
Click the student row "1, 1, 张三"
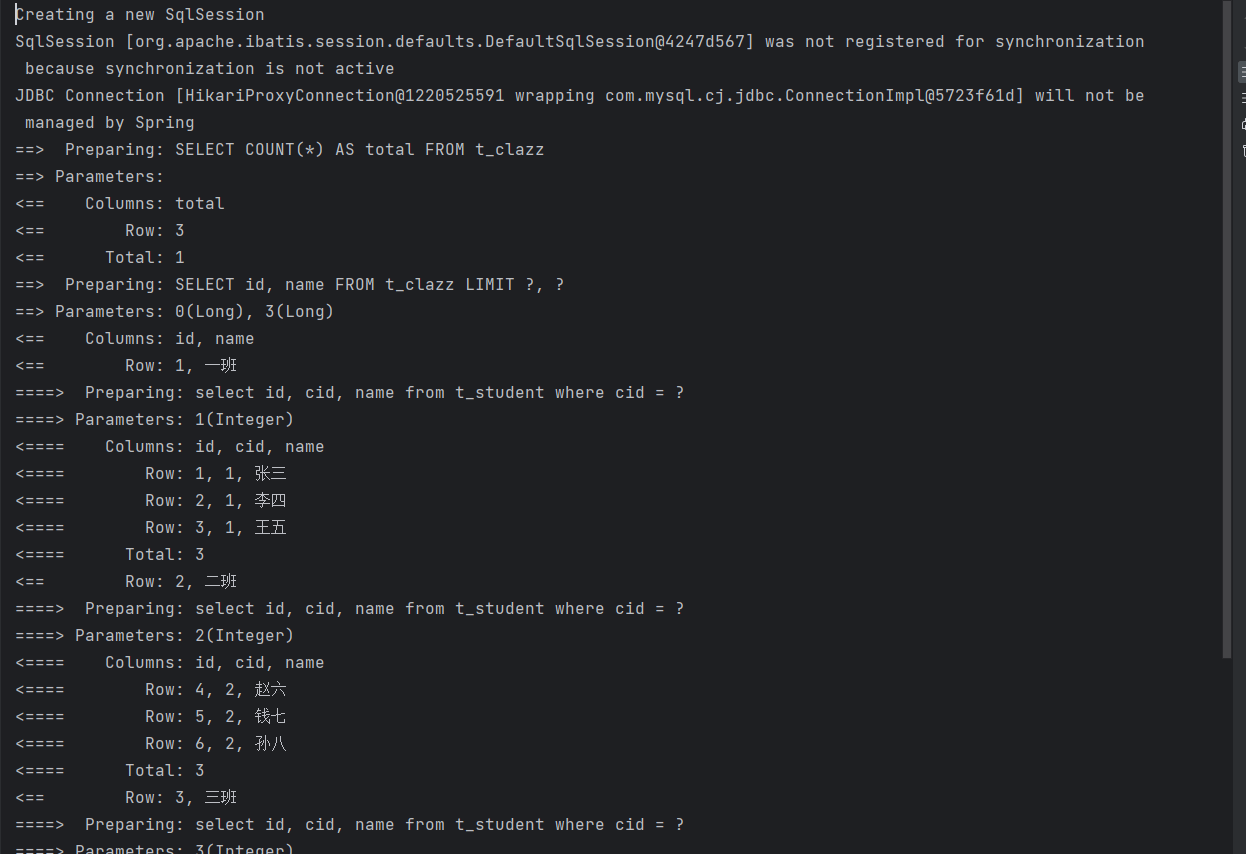240,474
